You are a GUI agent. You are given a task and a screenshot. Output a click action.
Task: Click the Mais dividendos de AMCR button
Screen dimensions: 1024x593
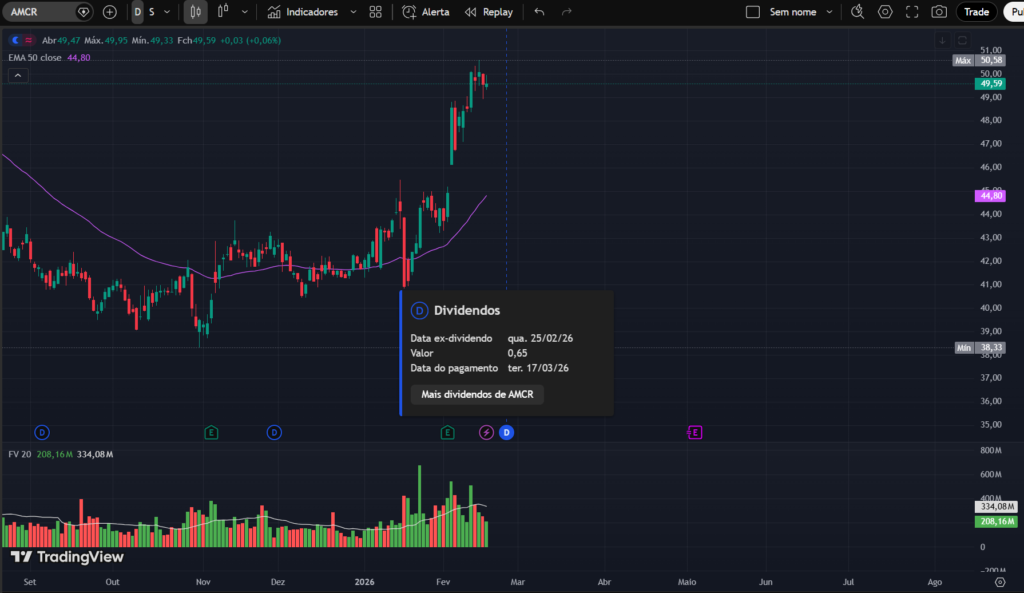pos(477,394)
